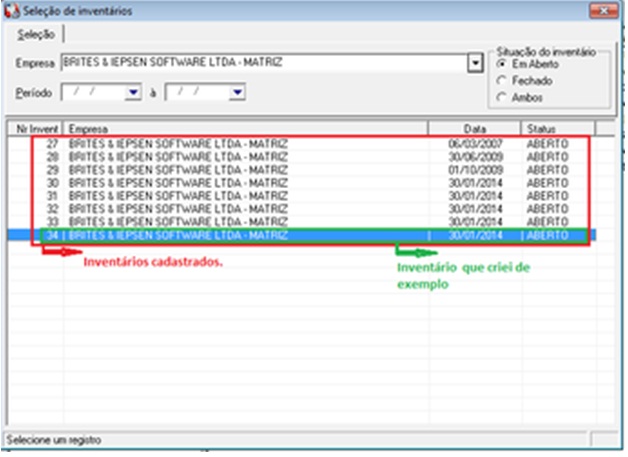Open the Período start date picker arrow
This screenshot has width=628, height=457.
pyautogui.click(x=133, y=93)
